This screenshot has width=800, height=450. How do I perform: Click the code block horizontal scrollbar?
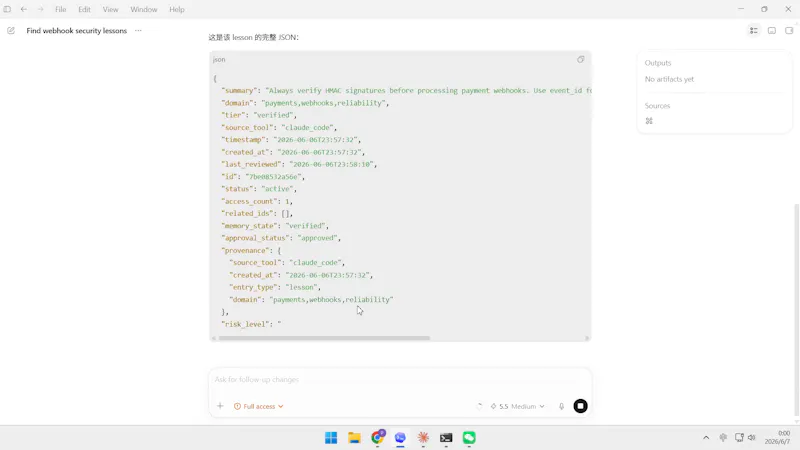324,338
